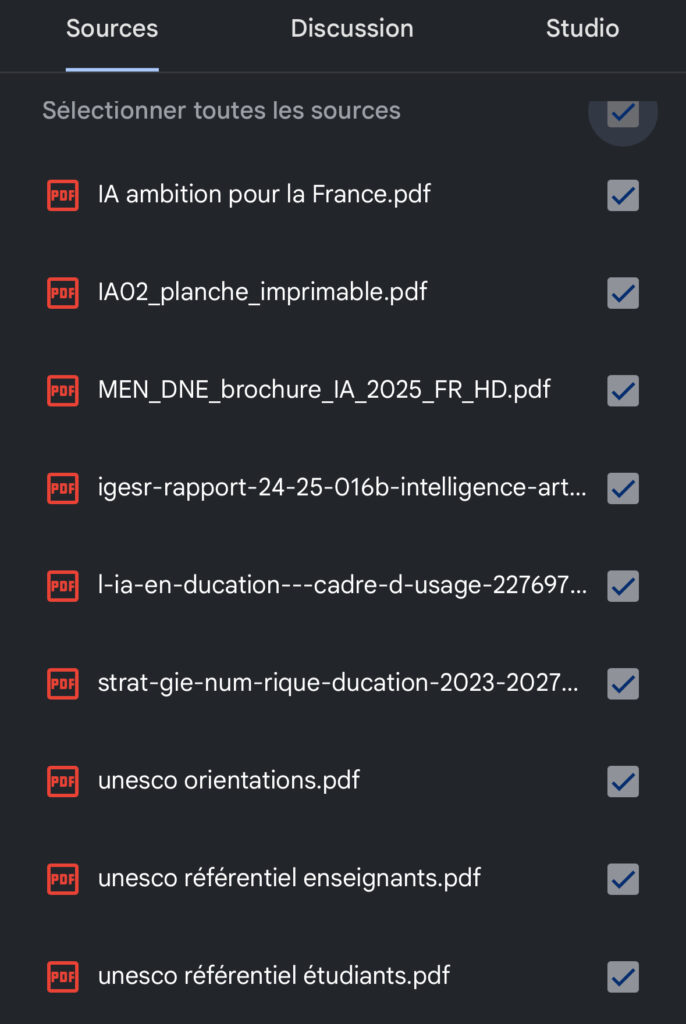Click PDF icon of unesco référentiel enseignants
The image size is (686, 1024).
click(x=63, y=879)
